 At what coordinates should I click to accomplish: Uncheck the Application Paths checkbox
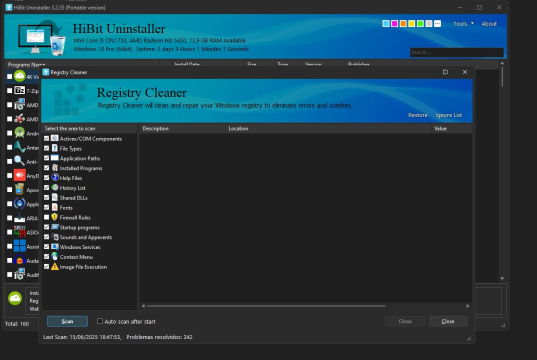[x=47, y=158]
